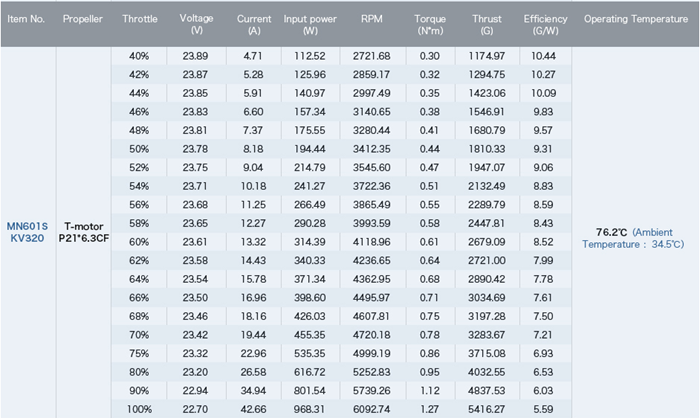
Task: Select the Current (A) column header
Action: 253,23
